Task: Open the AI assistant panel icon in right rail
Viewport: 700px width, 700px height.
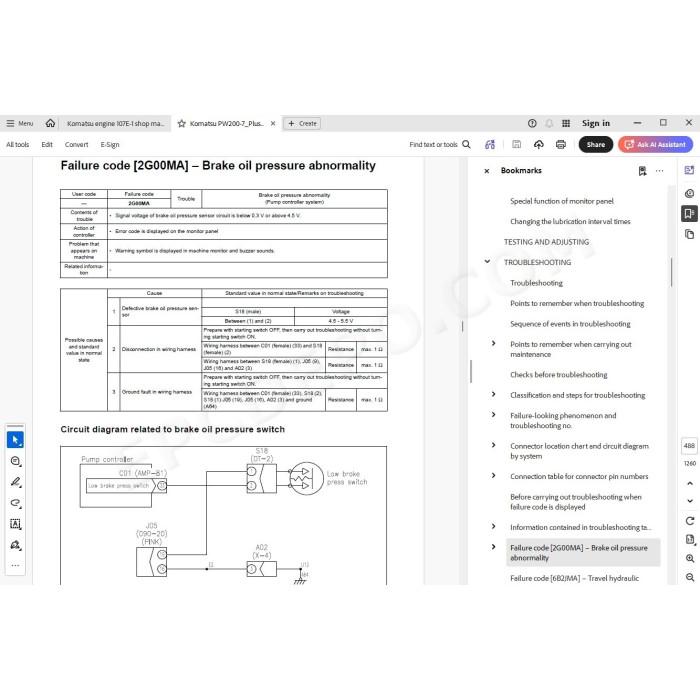Action: (x=689, y=170)
